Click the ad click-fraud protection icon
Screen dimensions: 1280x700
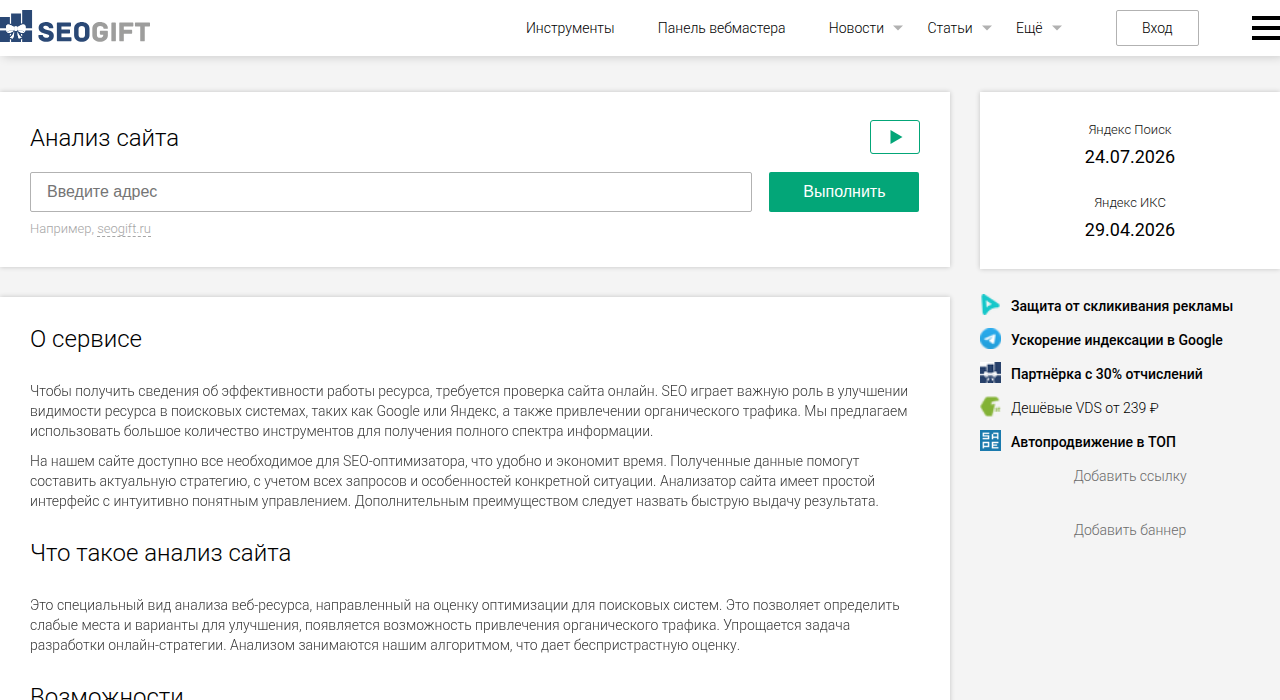[x=990, y=306]
